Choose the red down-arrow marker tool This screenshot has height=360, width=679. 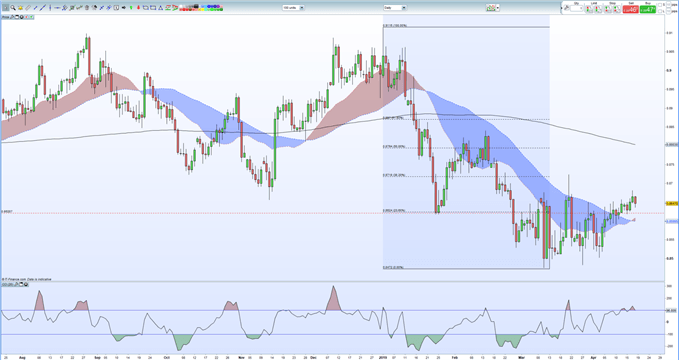coord(138,7)
